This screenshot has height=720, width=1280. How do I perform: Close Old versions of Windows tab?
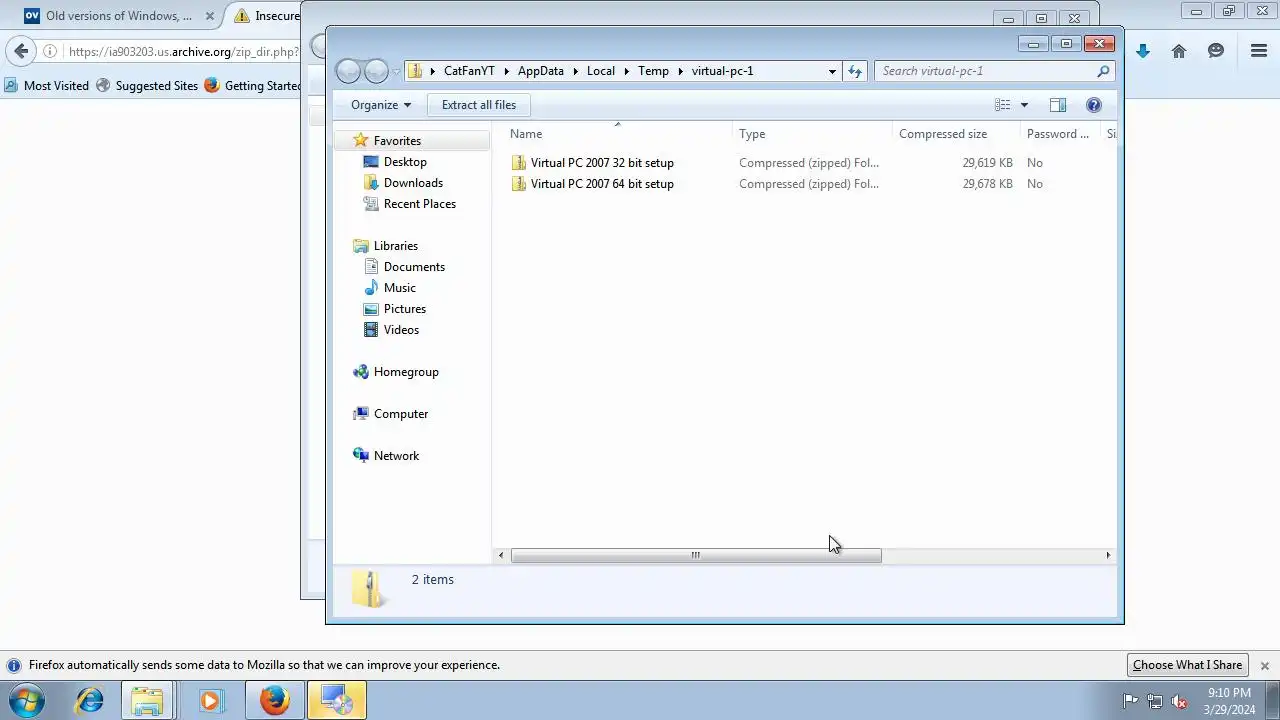tap(210, 16)
